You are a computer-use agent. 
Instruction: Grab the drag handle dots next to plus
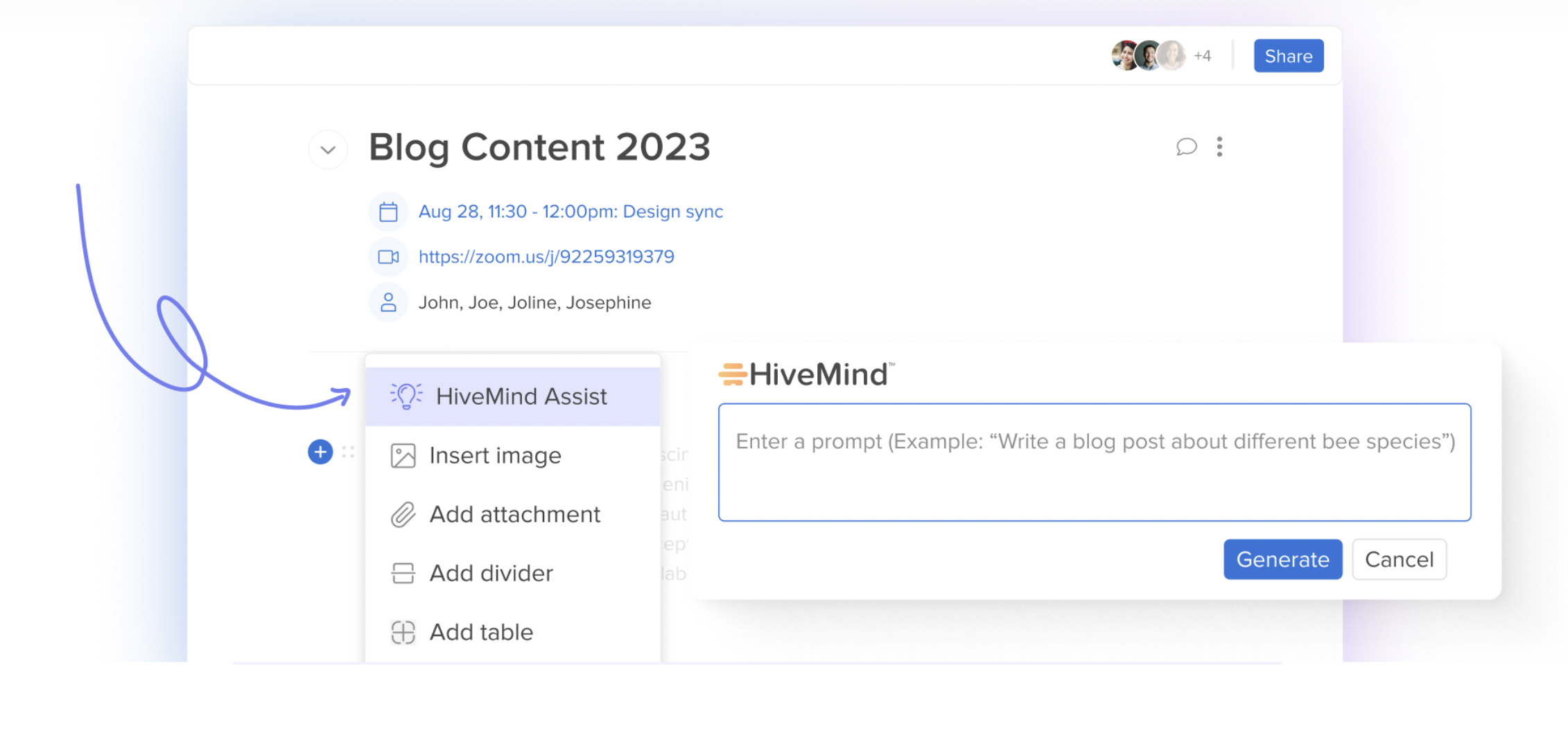pos(348,453)
